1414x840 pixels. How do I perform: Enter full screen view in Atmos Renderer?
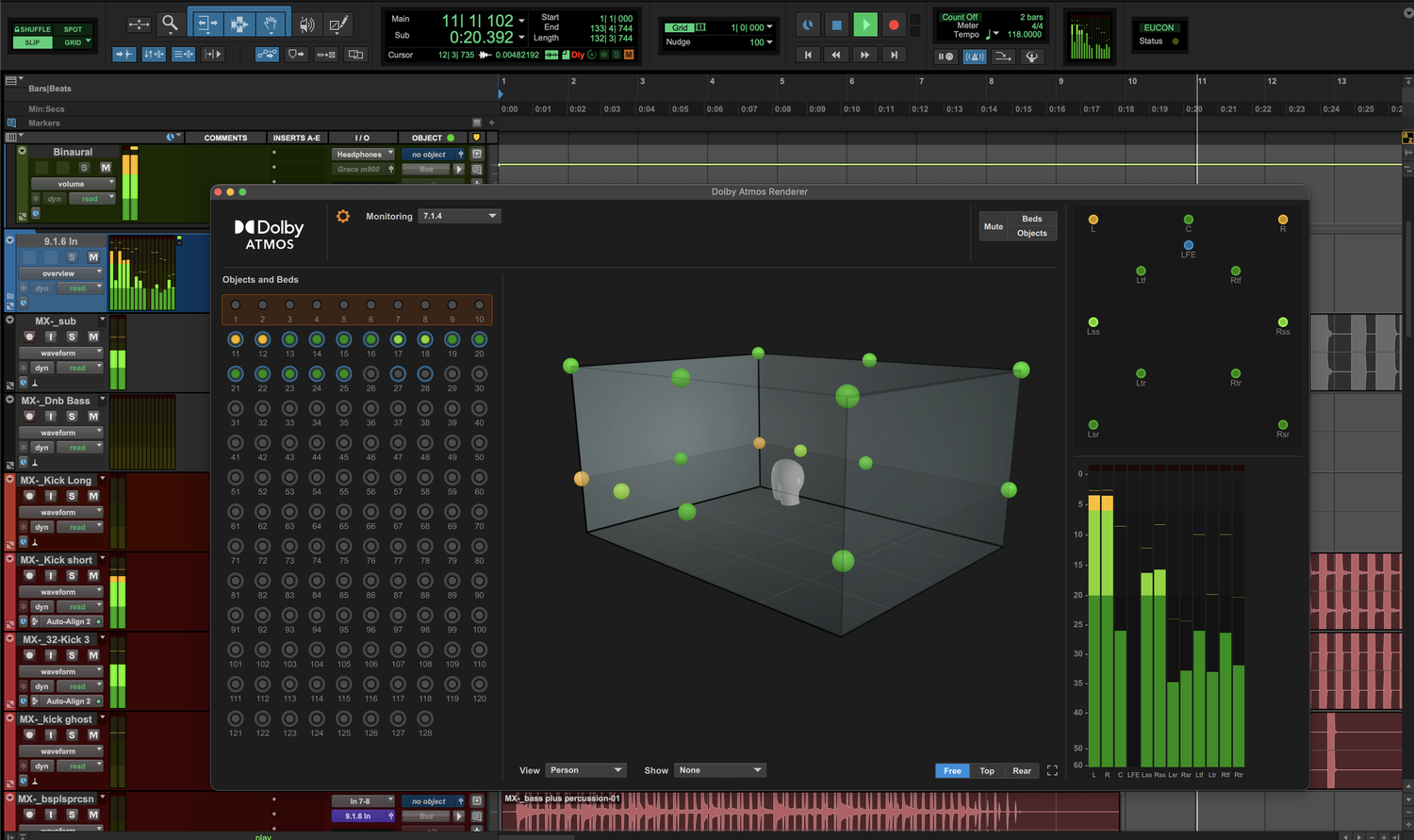point(1052,770)
